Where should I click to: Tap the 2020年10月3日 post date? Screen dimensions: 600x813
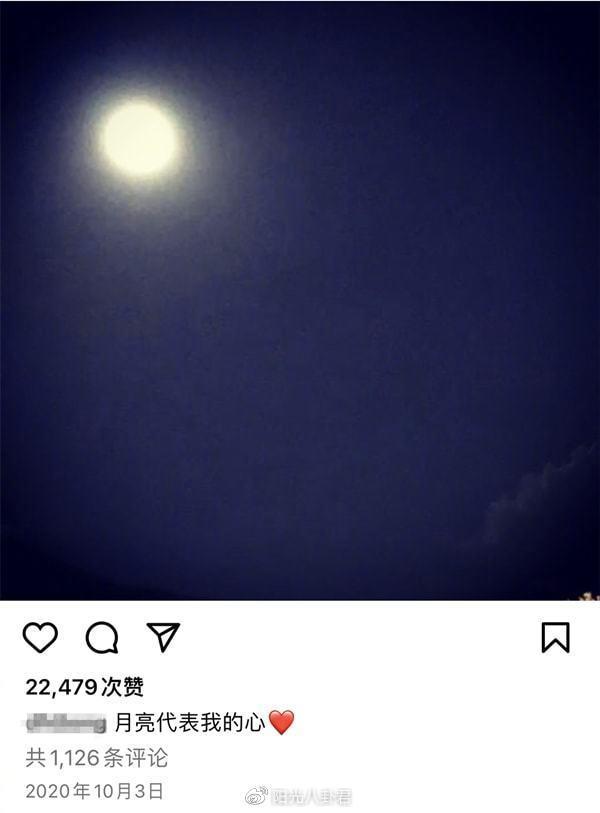94,791
